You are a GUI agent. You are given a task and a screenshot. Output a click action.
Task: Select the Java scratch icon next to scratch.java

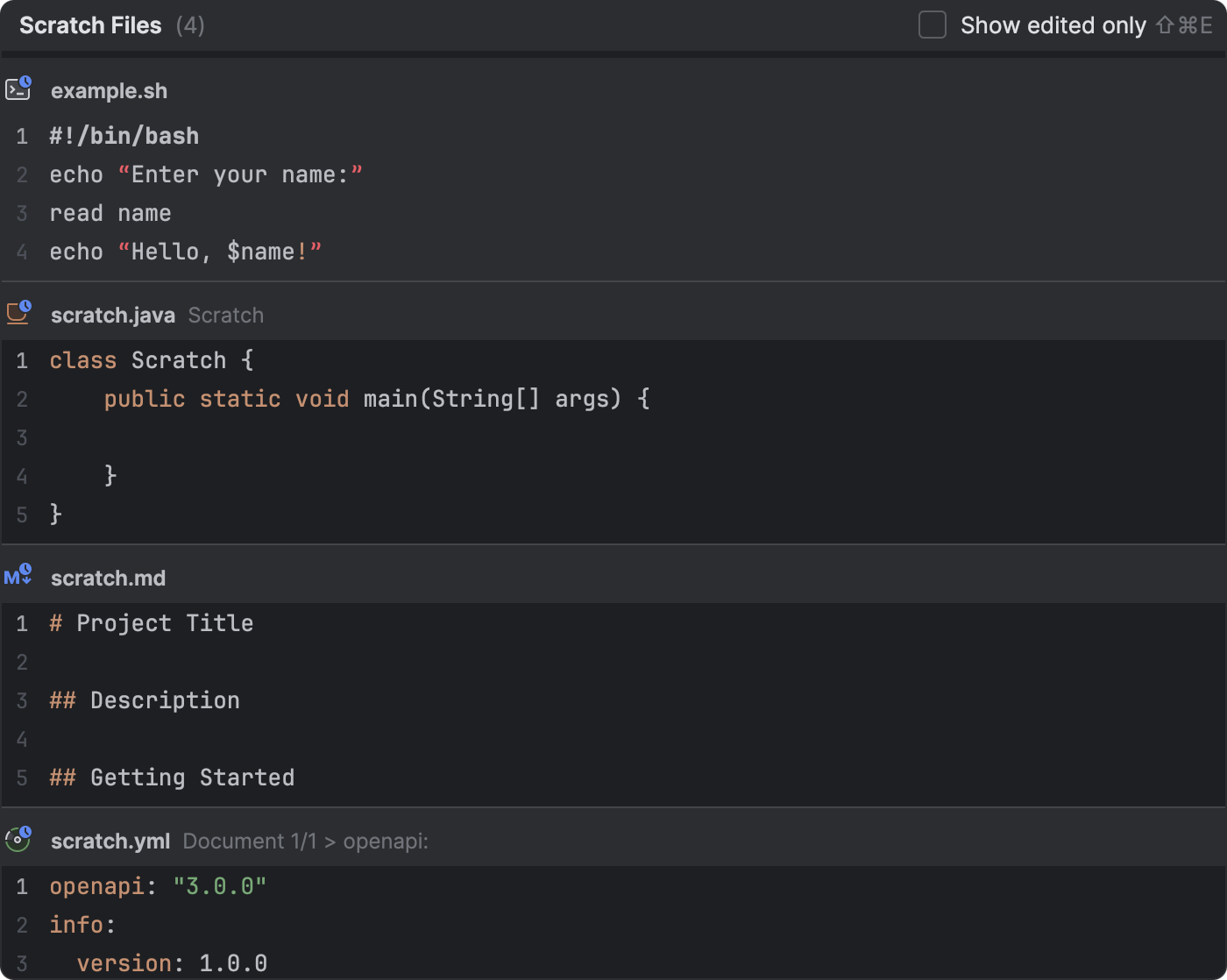18,314
